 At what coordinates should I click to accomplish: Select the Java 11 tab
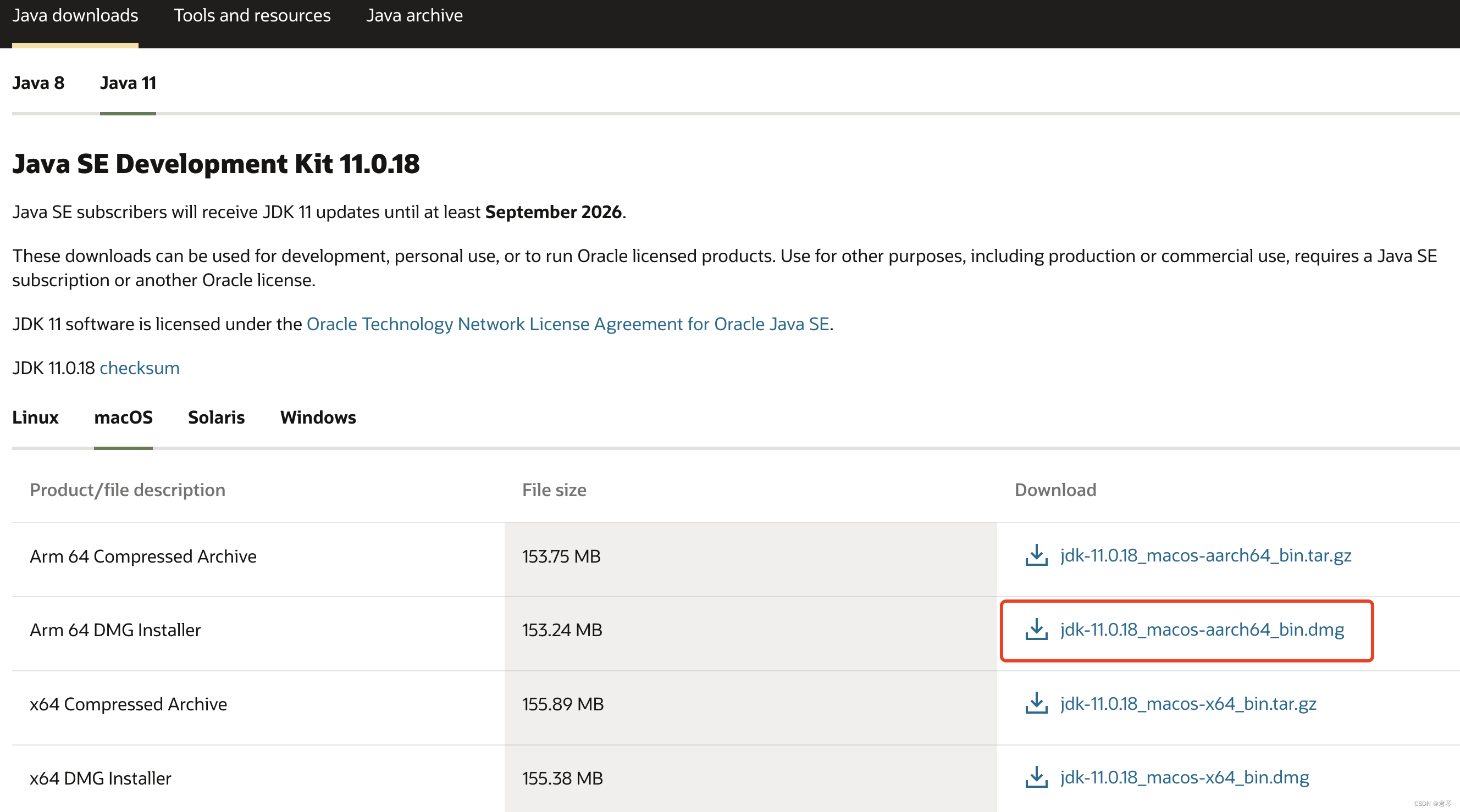(128, 84)
